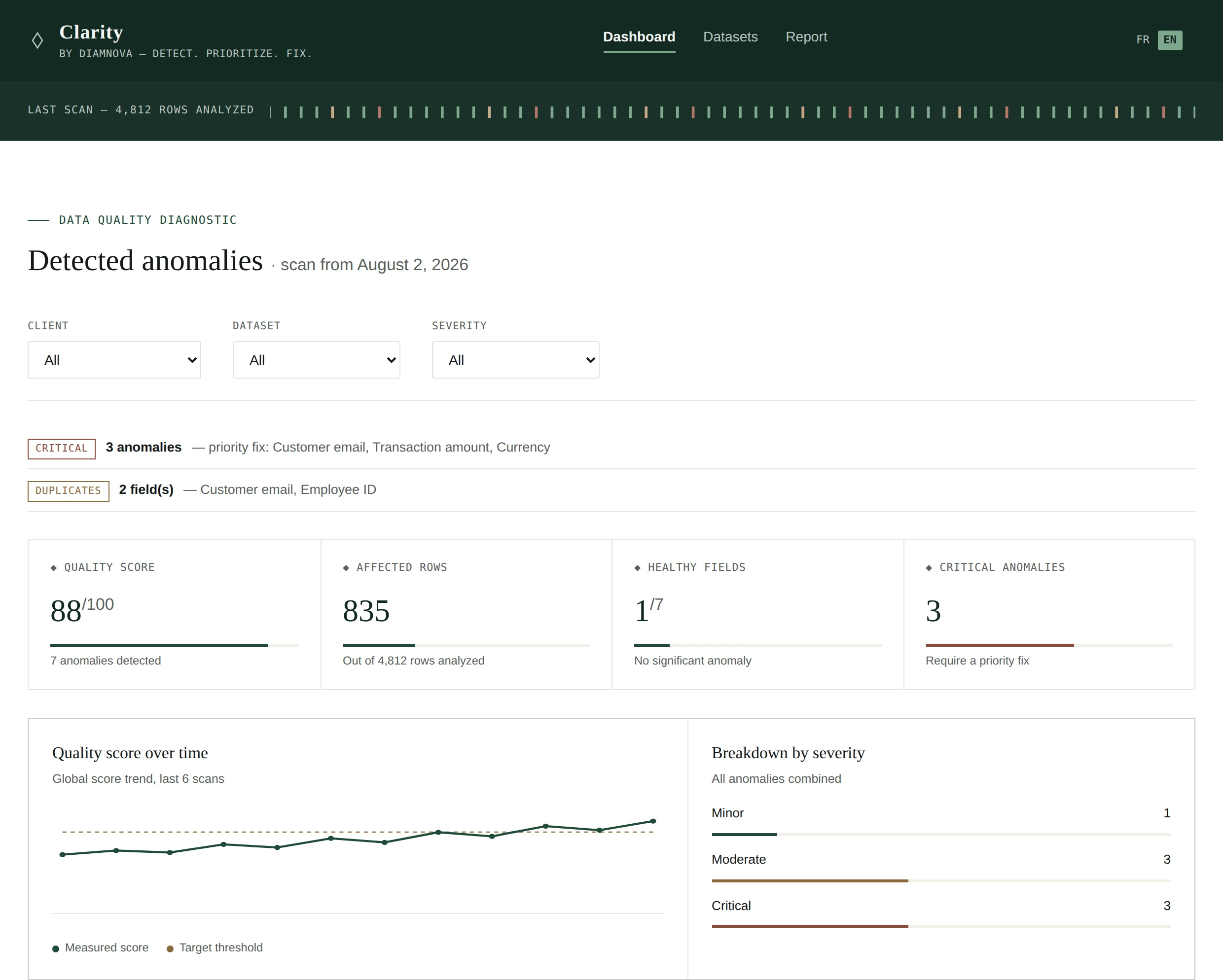
Task: Click the Measured score legend dot
Action: coord(56,949)
